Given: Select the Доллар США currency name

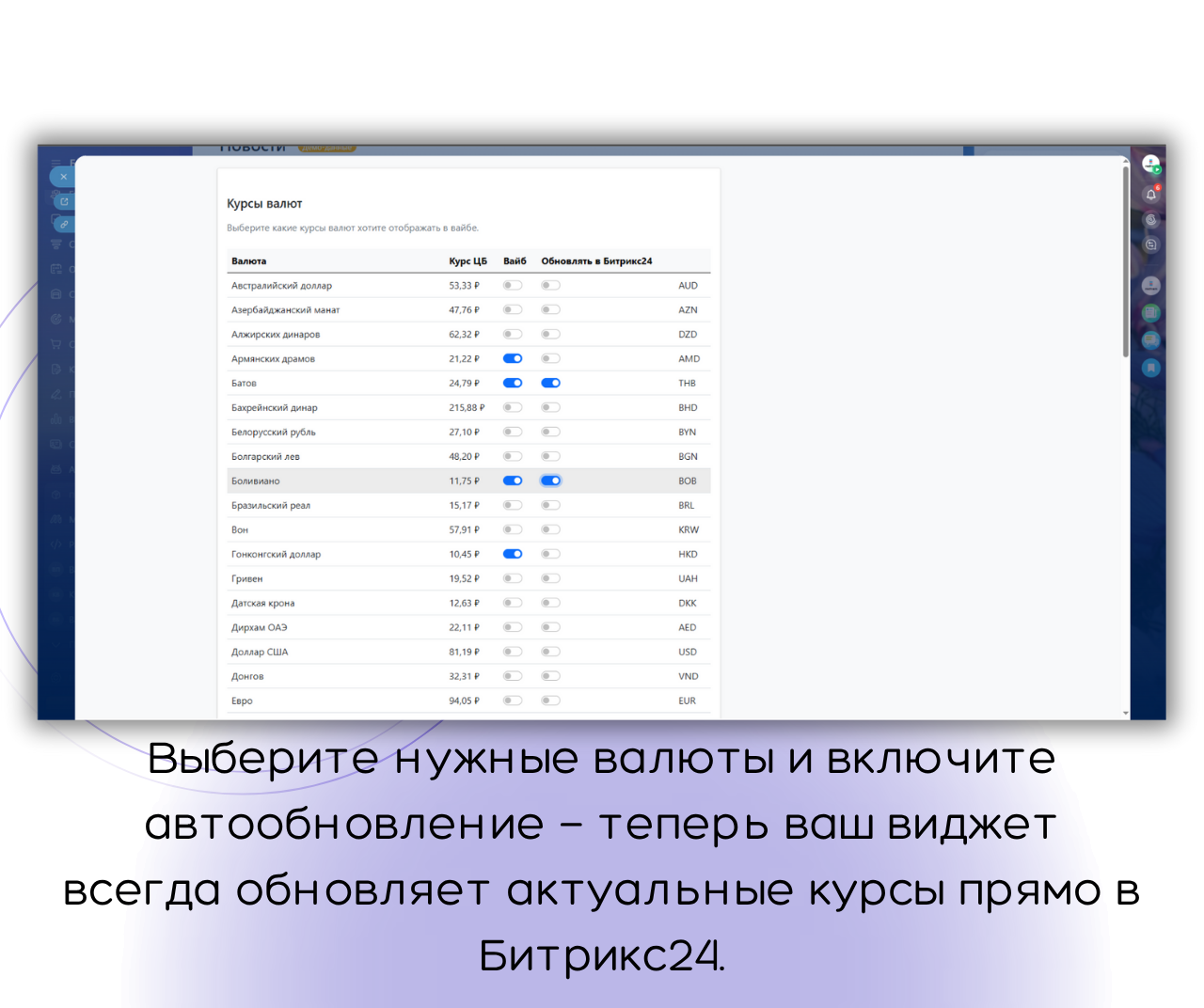Looking at the screenshot, I should (260, 652).
